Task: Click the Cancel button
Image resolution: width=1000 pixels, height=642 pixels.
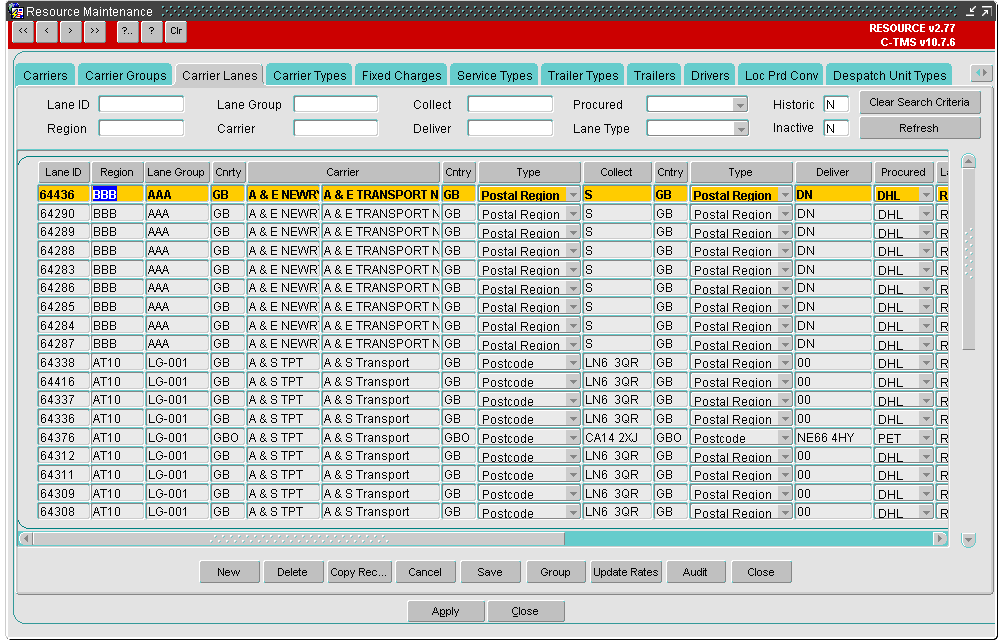Action: (x=425, y=572)
